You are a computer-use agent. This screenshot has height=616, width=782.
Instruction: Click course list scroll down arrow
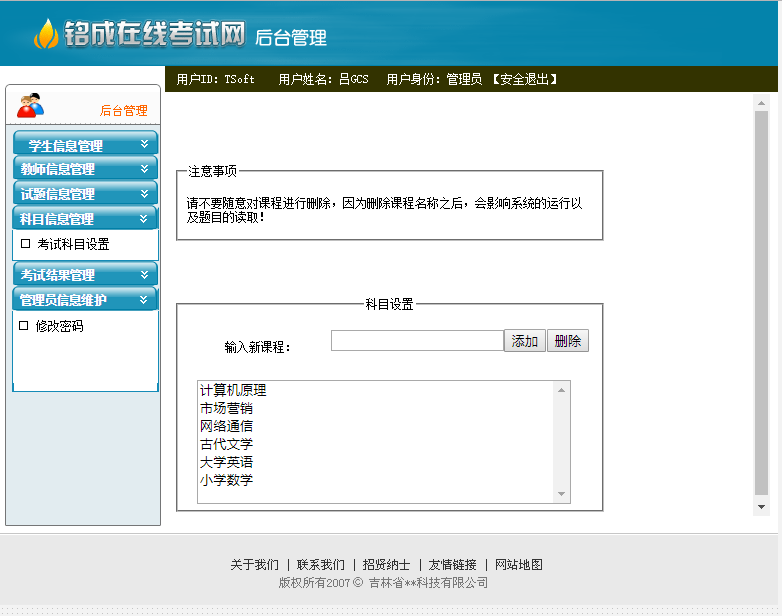tap(562, 494)
